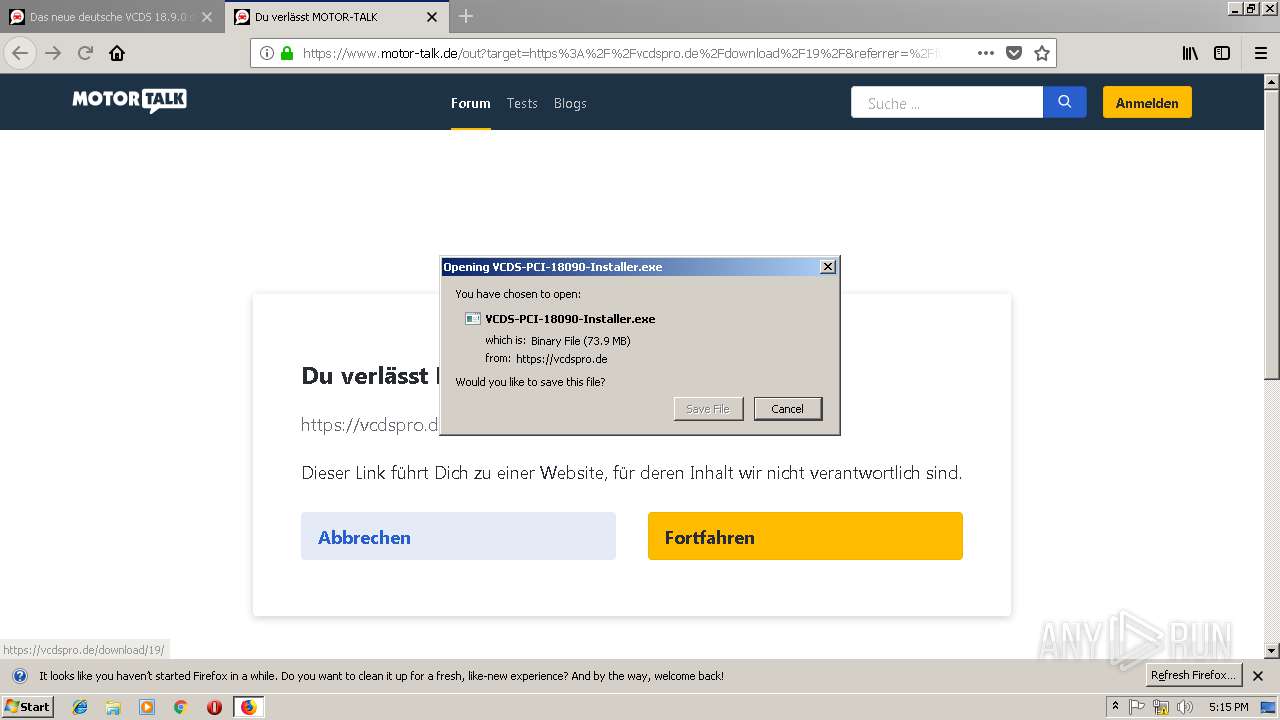Click green padlock security icon
Image resolution: width=1280 pixels, height=720 pixels.
(x=286, y=53)
